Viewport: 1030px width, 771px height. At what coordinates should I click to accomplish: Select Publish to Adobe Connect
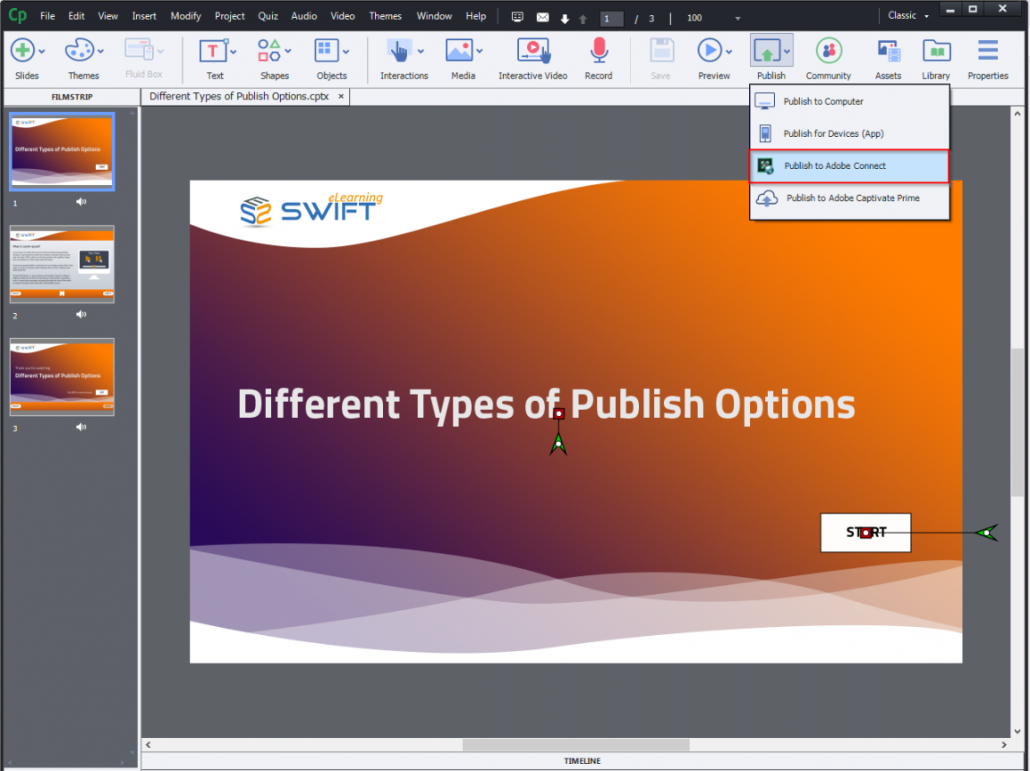tap(849, 165)
